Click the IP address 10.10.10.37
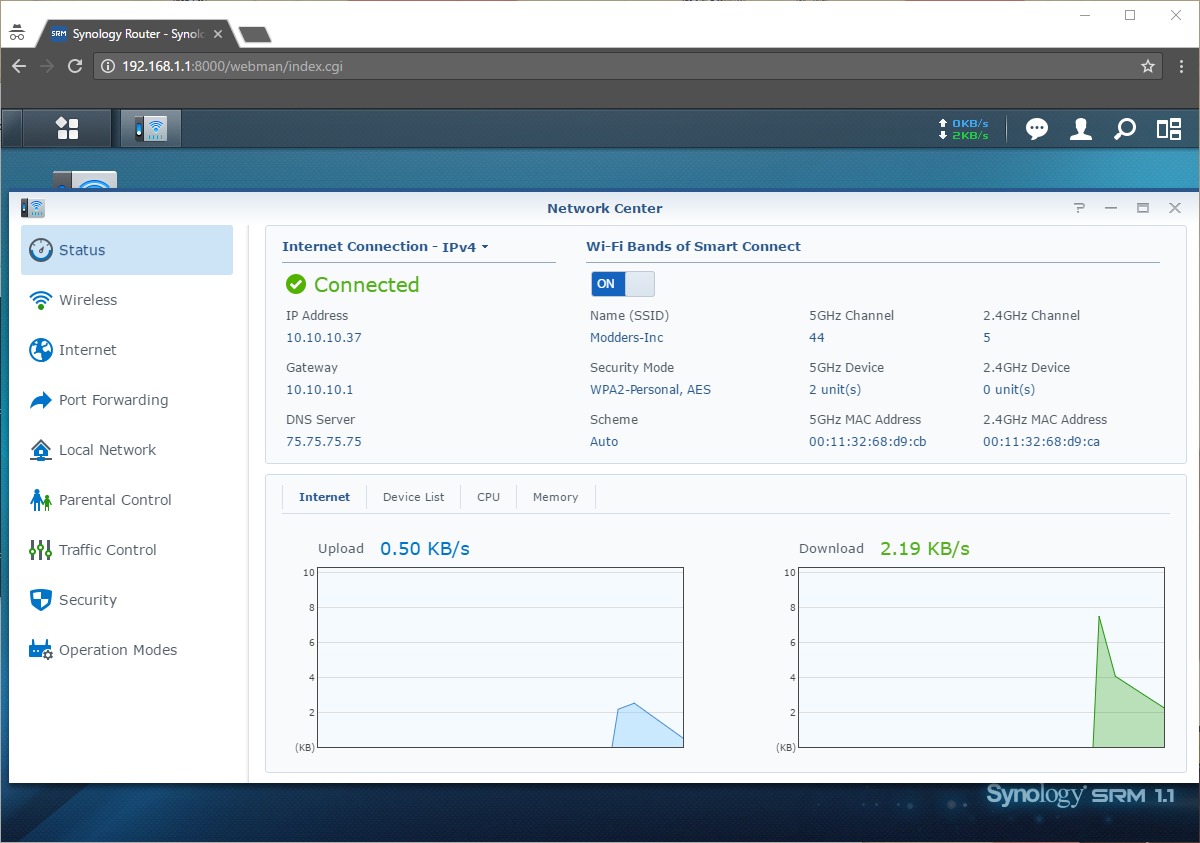The height and width of the screenshot is (843, 1200). coord(324,338)
